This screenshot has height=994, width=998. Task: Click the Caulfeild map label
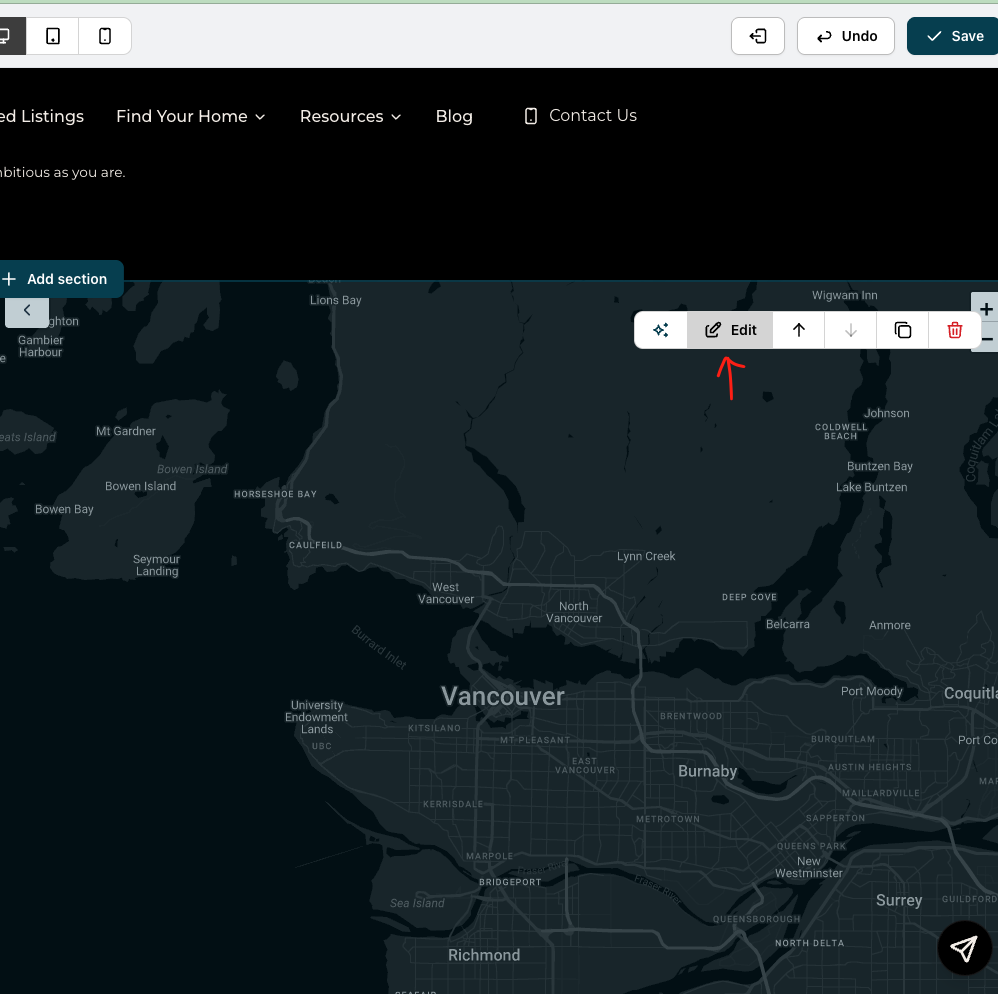tap(315, 545)
